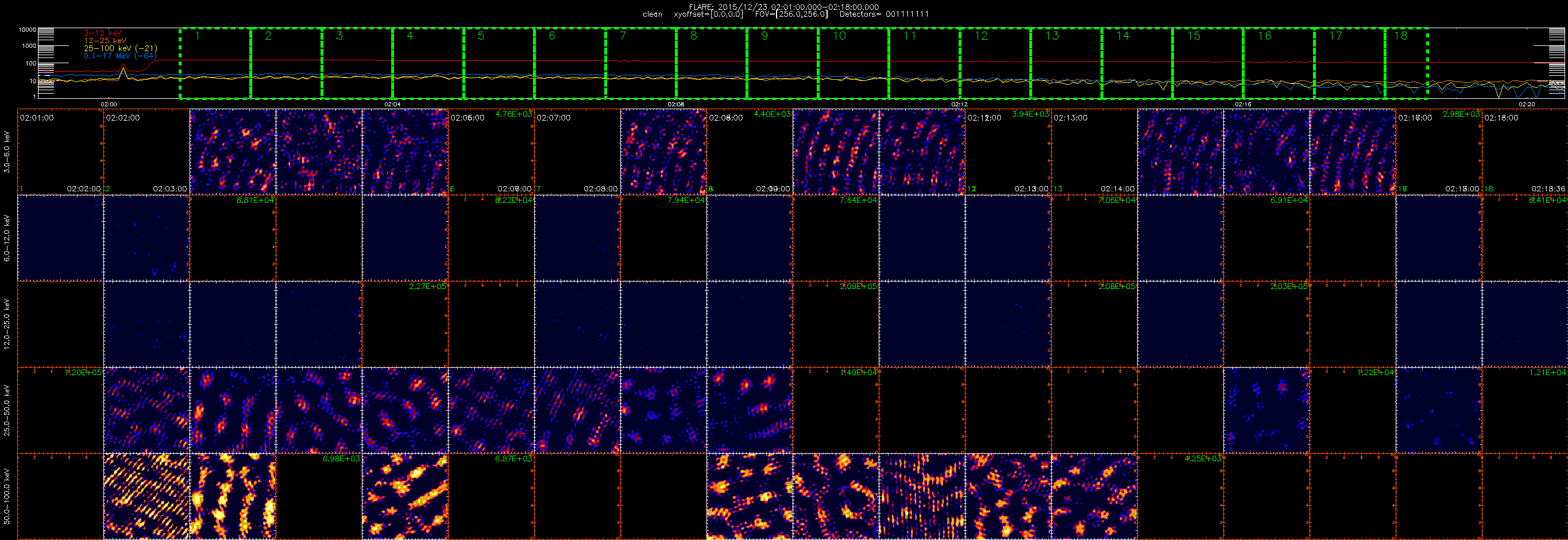
Task: Open the 3-6 keV image for interval 8
Action: (x=663, y=152)
